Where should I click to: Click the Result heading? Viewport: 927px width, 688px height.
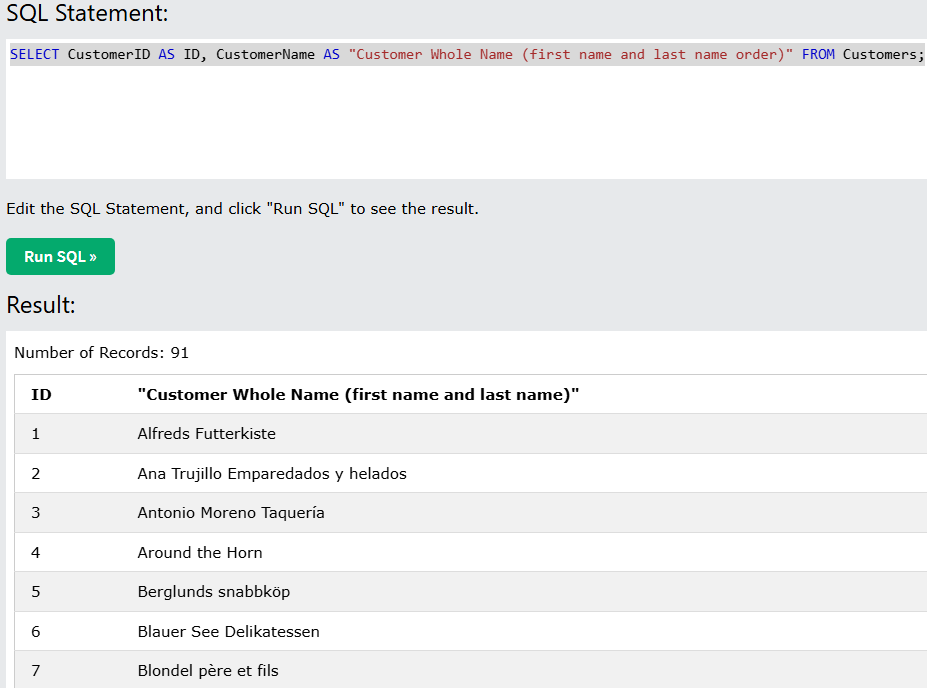point(41,305)
